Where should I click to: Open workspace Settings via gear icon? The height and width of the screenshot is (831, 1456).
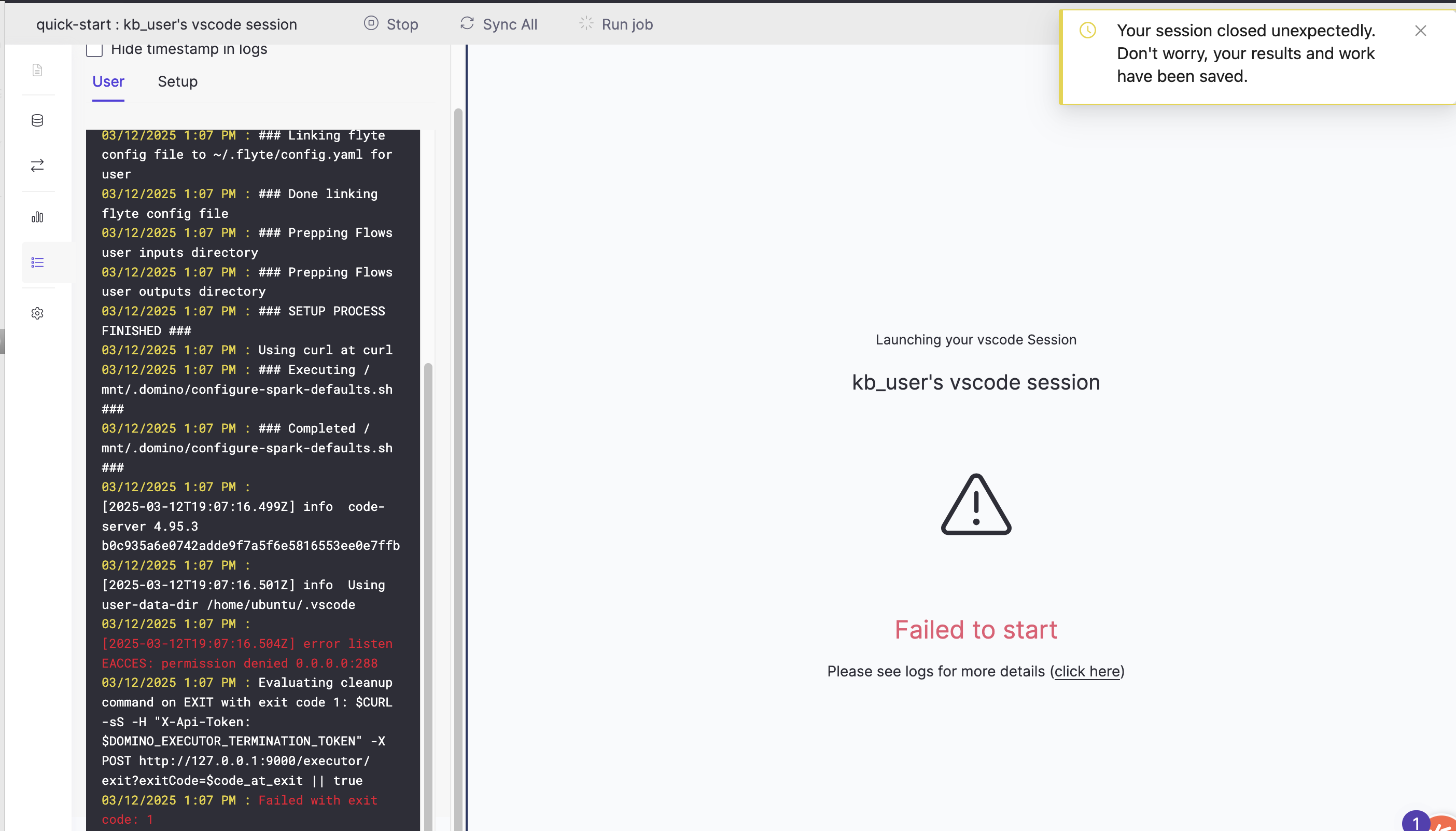[37, 313]
